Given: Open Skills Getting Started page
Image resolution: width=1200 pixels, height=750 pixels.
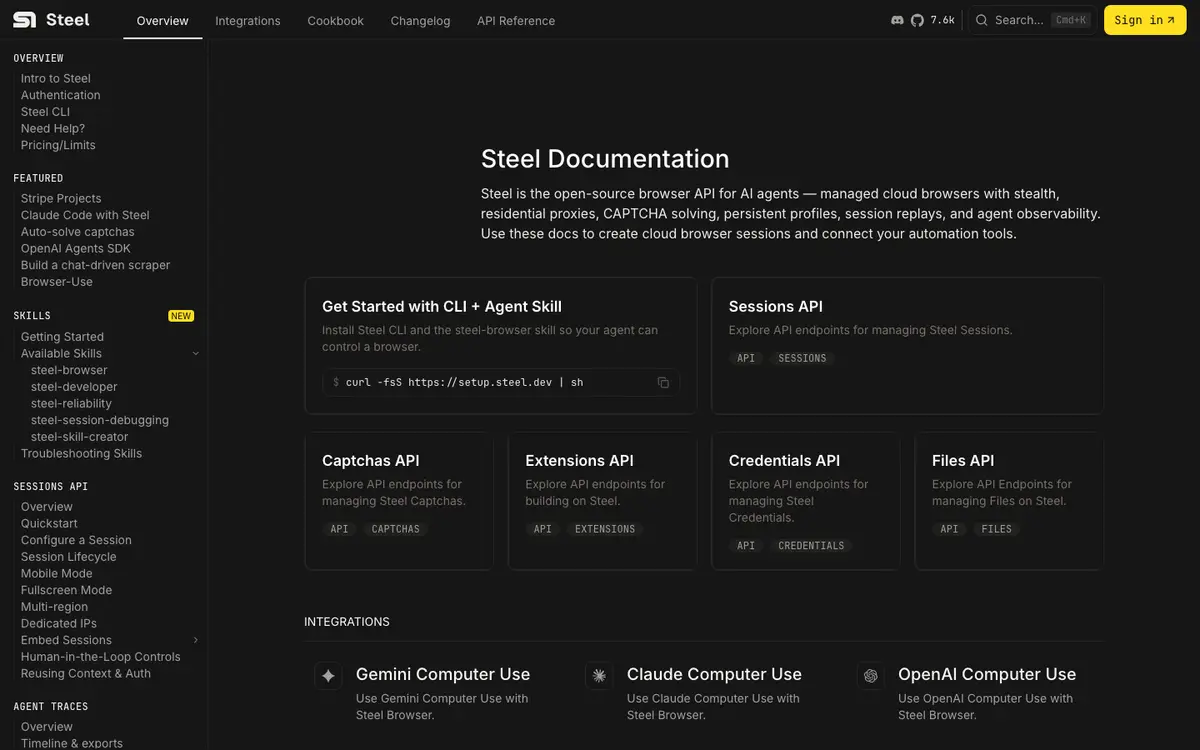Looking at the screenshot, I should (x=62, y=337).
